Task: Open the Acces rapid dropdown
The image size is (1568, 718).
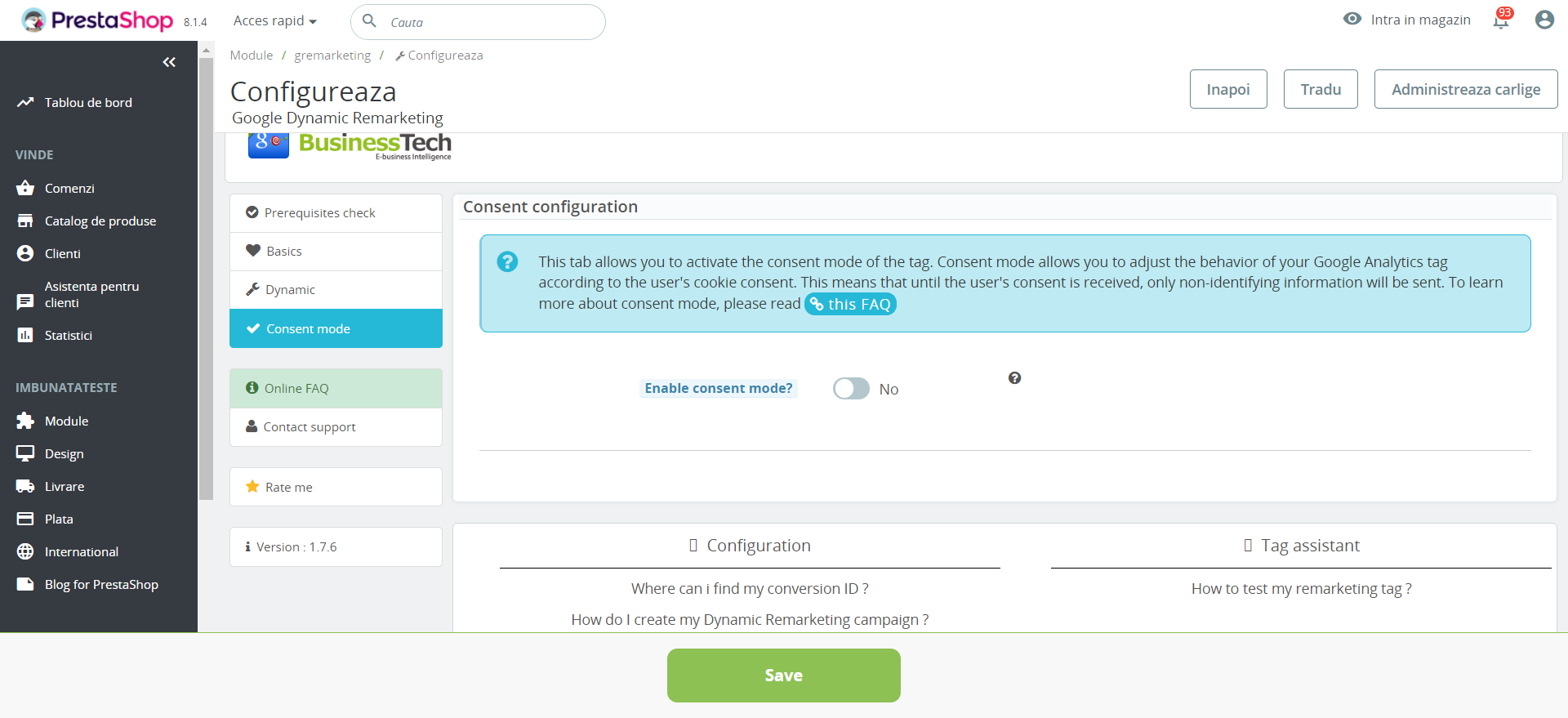Action: point(274,21)
